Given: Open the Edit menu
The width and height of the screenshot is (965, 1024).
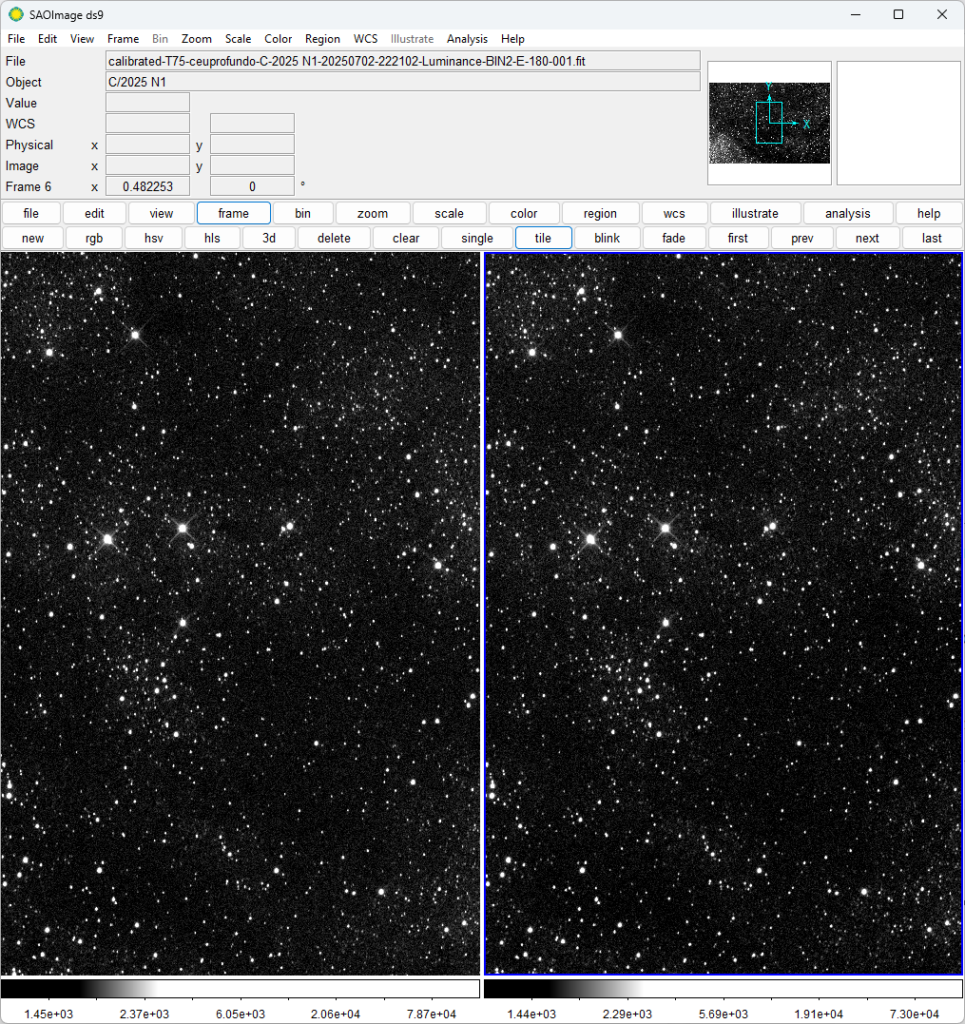Looking at the screenshot, I should [47, 39].
